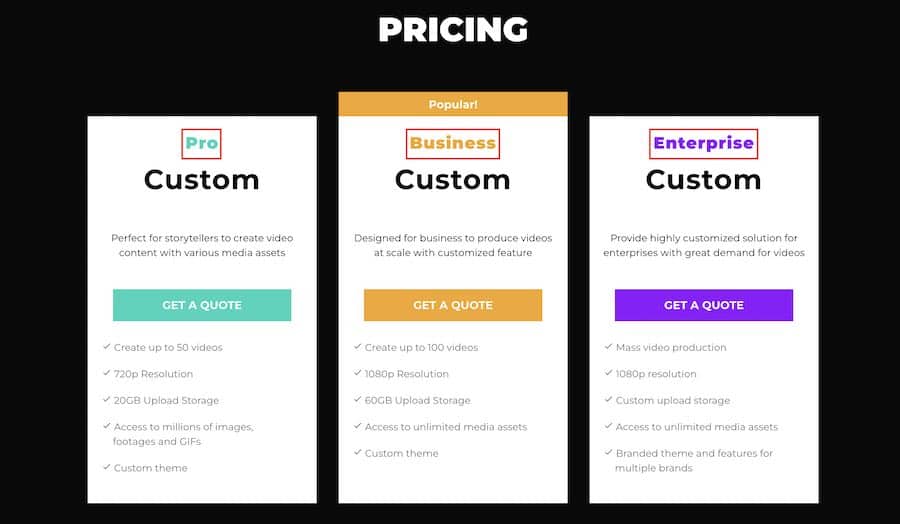Viewport: 900px width, 524px height.
Task: Click checkmark next to 60GB Upload Storage
Action: (x=358, y=399)
